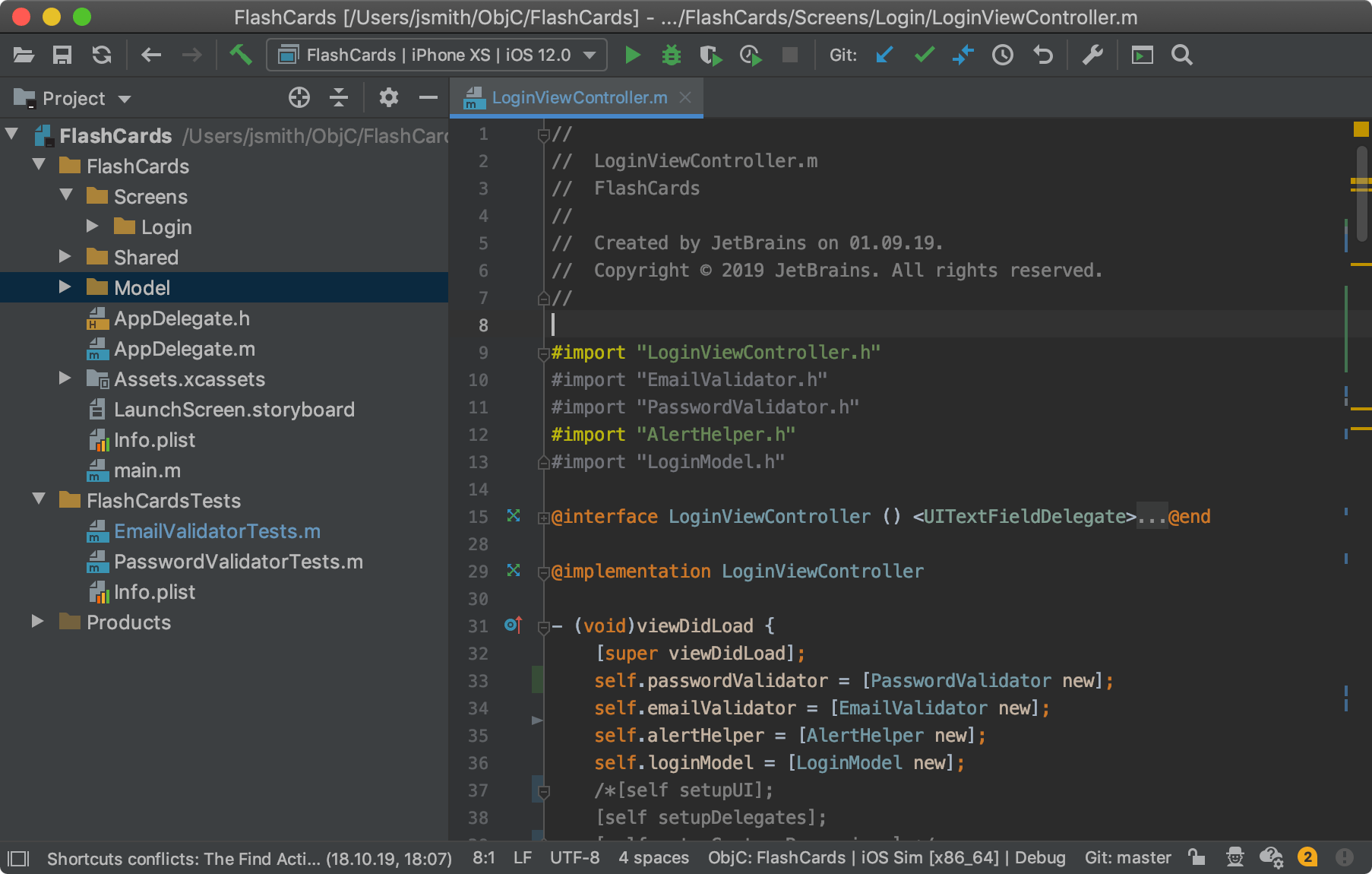
Task: Collapse the Screens folder
Action: coord(66,195)
